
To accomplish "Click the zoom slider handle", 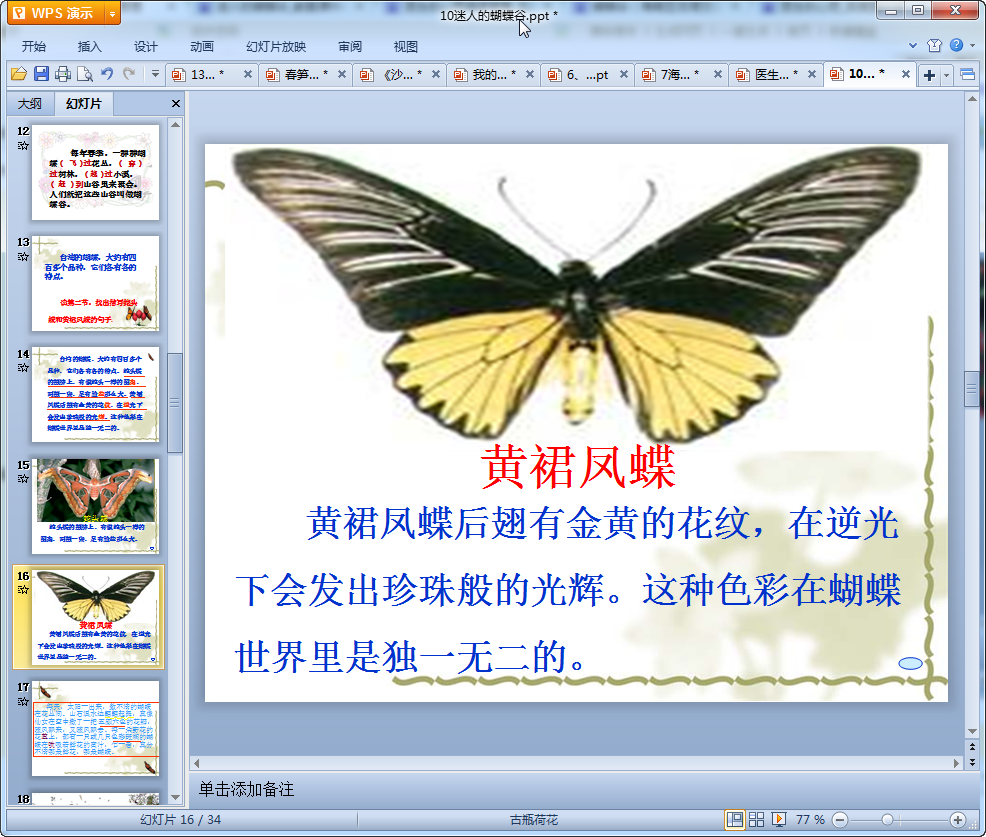I will coord(887,819).
